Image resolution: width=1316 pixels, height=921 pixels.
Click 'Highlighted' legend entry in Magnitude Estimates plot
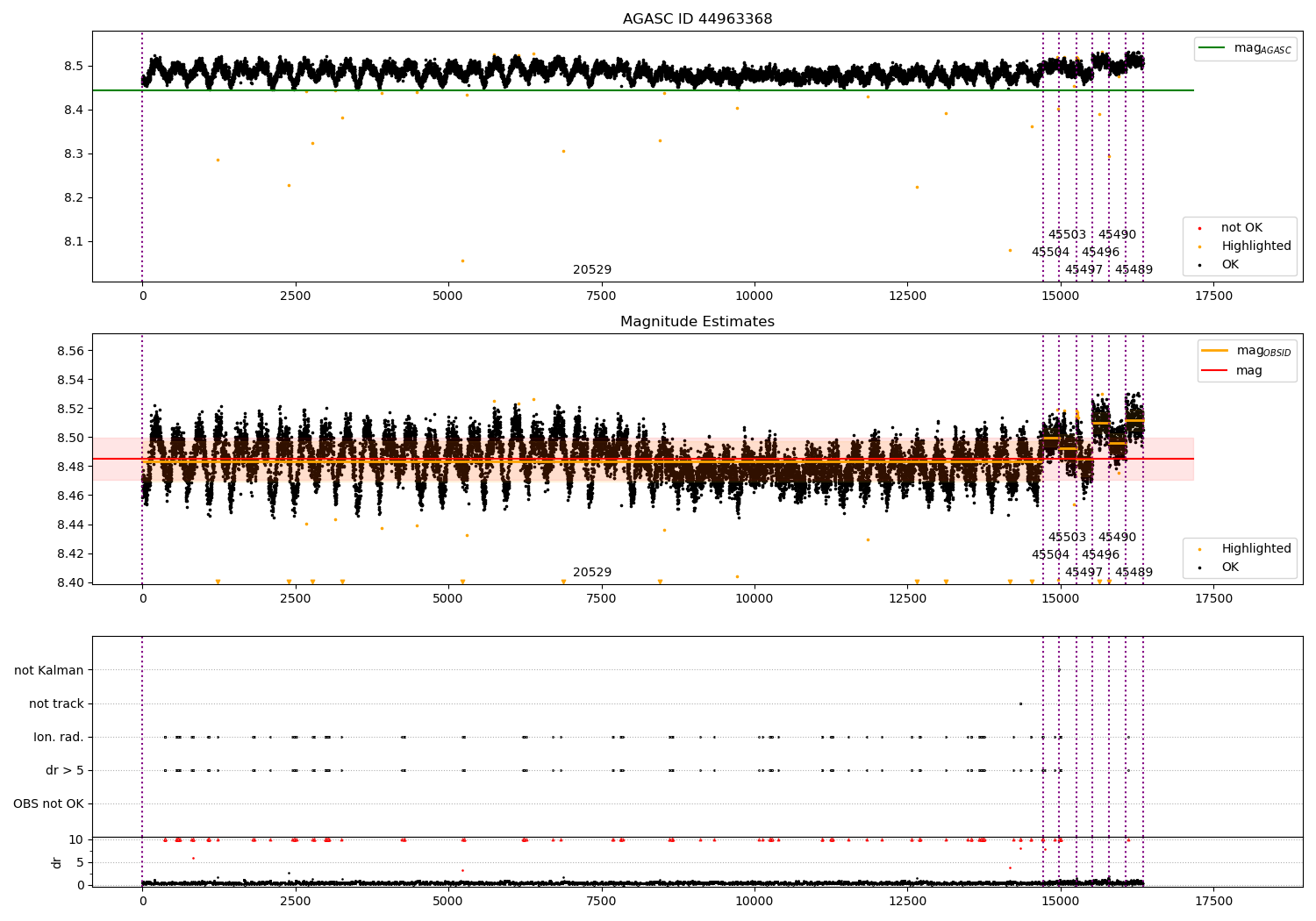click(1255, 548)
